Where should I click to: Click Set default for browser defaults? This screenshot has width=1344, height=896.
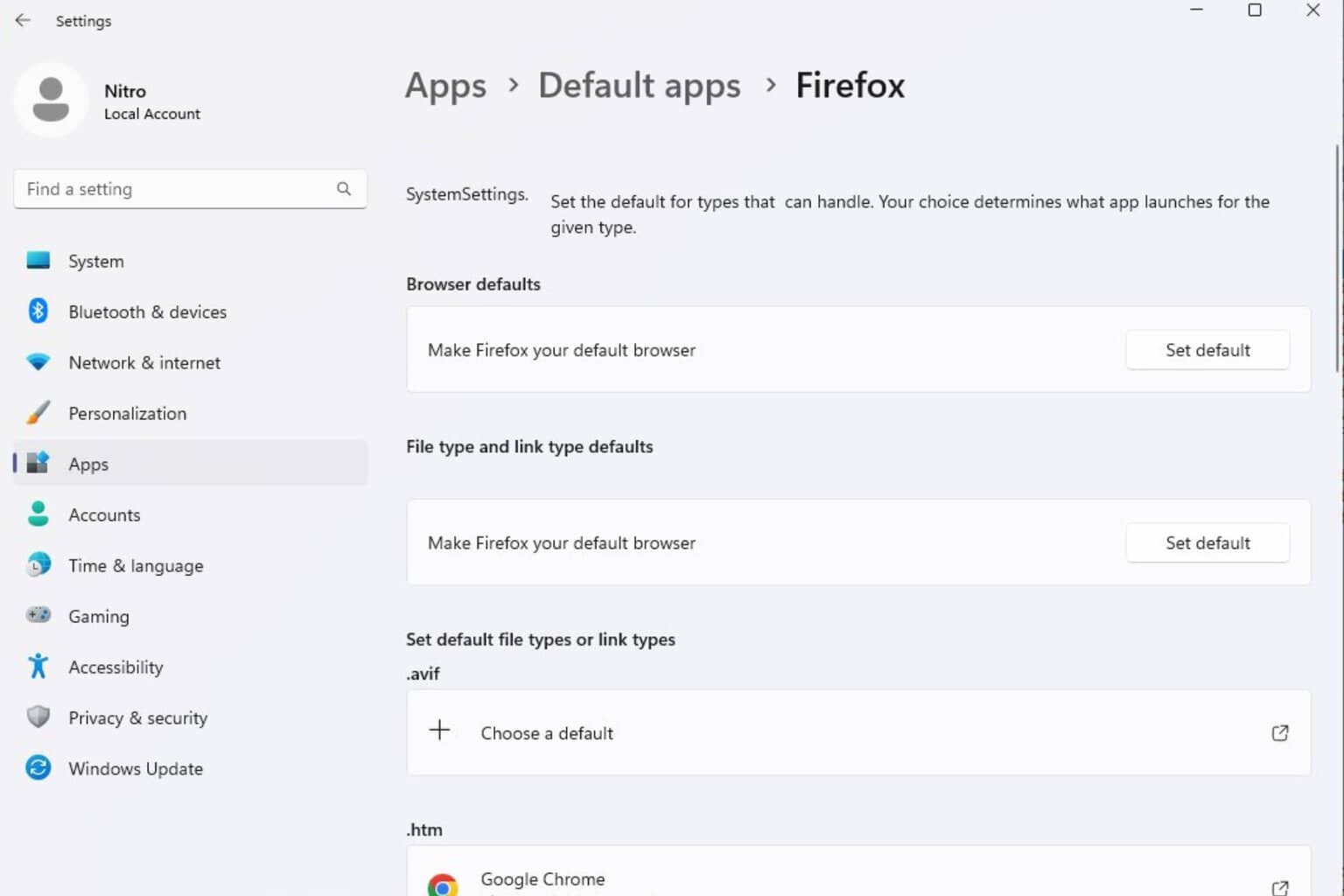[x=1207, y=349]
